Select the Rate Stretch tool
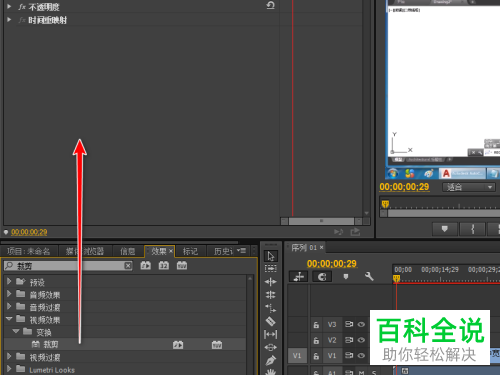This screenshot has width=500, height=375. (x=270, y=308)
